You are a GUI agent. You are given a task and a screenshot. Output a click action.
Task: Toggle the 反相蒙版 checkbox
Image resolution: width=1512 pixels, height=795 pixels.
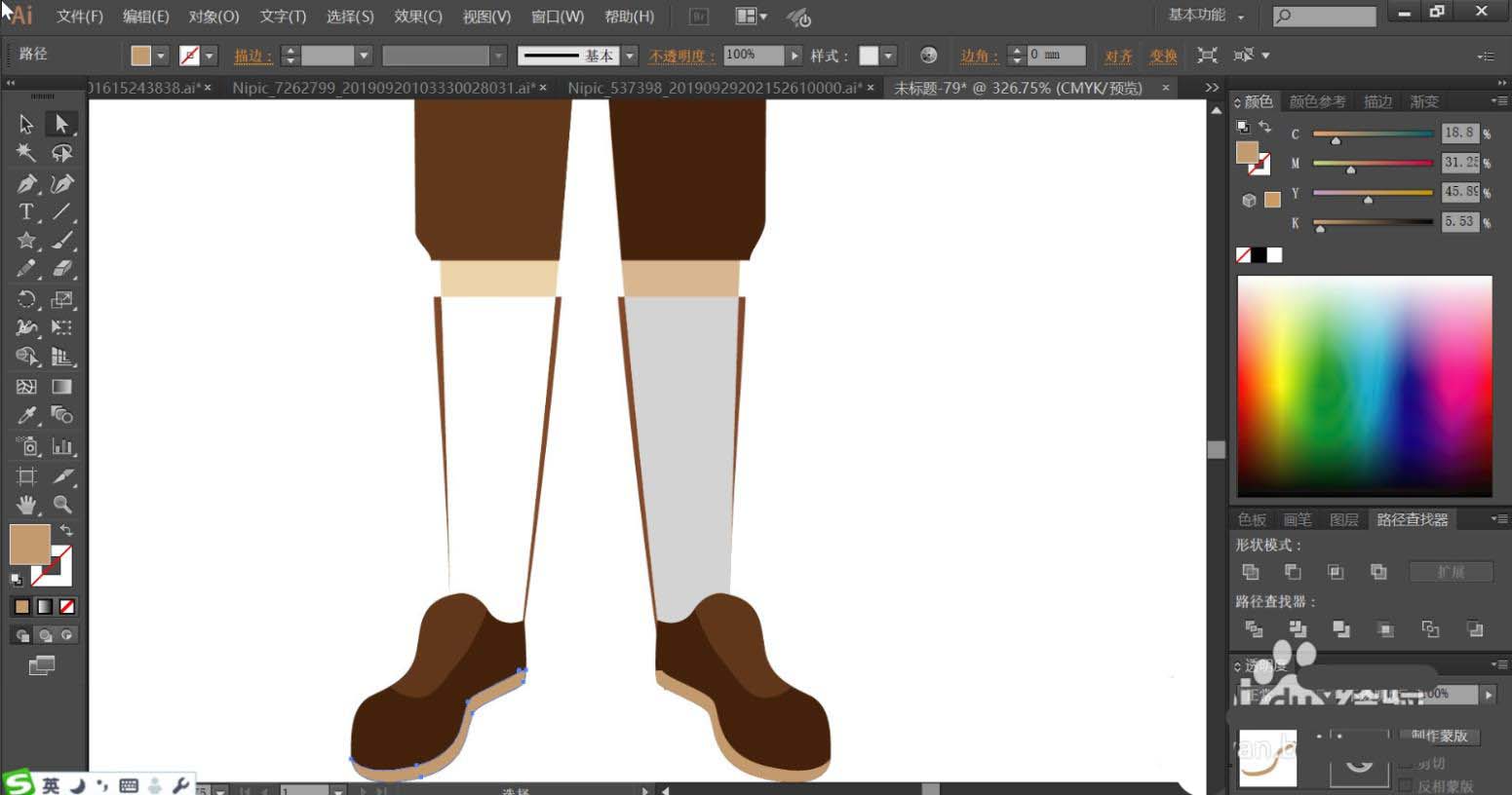1406,785
